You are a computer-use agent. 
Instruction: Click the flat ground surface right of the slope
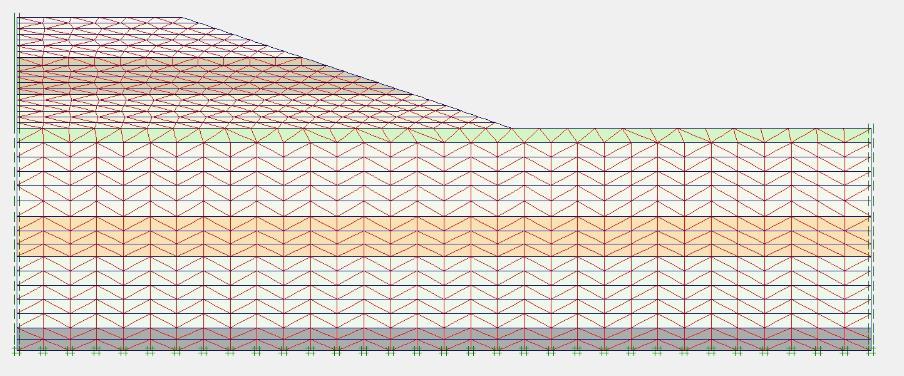pos(690,128)
